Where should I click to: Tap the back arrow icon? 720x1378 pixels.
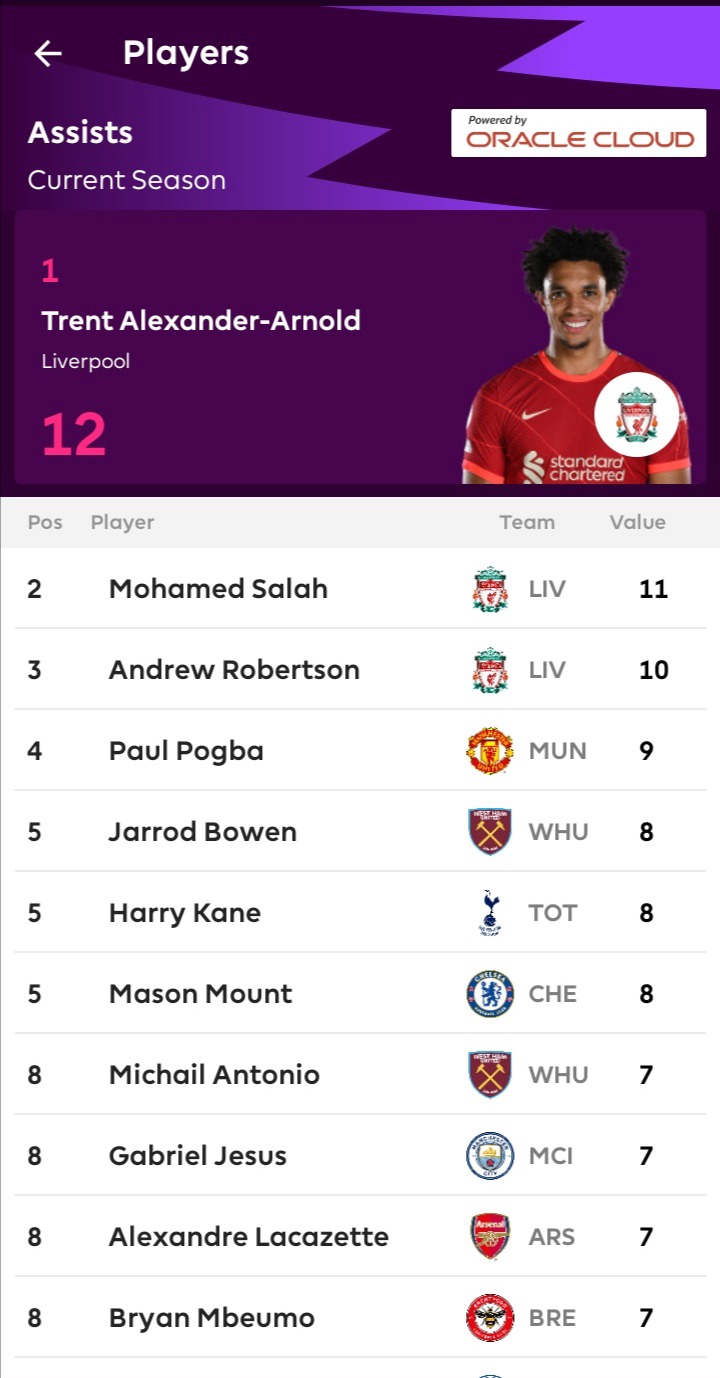[48, 54]
